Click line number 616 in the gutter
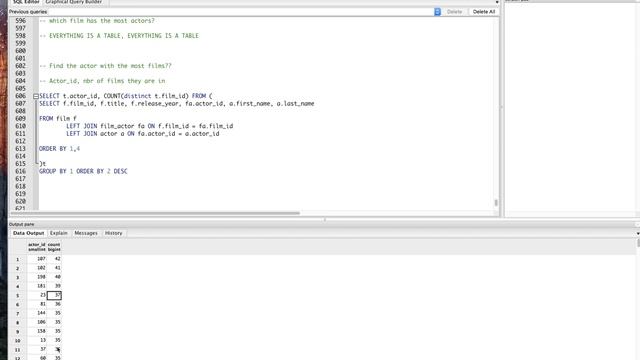Image resolution: width=640 pixels, height=360 pixels. pyautogui.click(x=20, y=171)
